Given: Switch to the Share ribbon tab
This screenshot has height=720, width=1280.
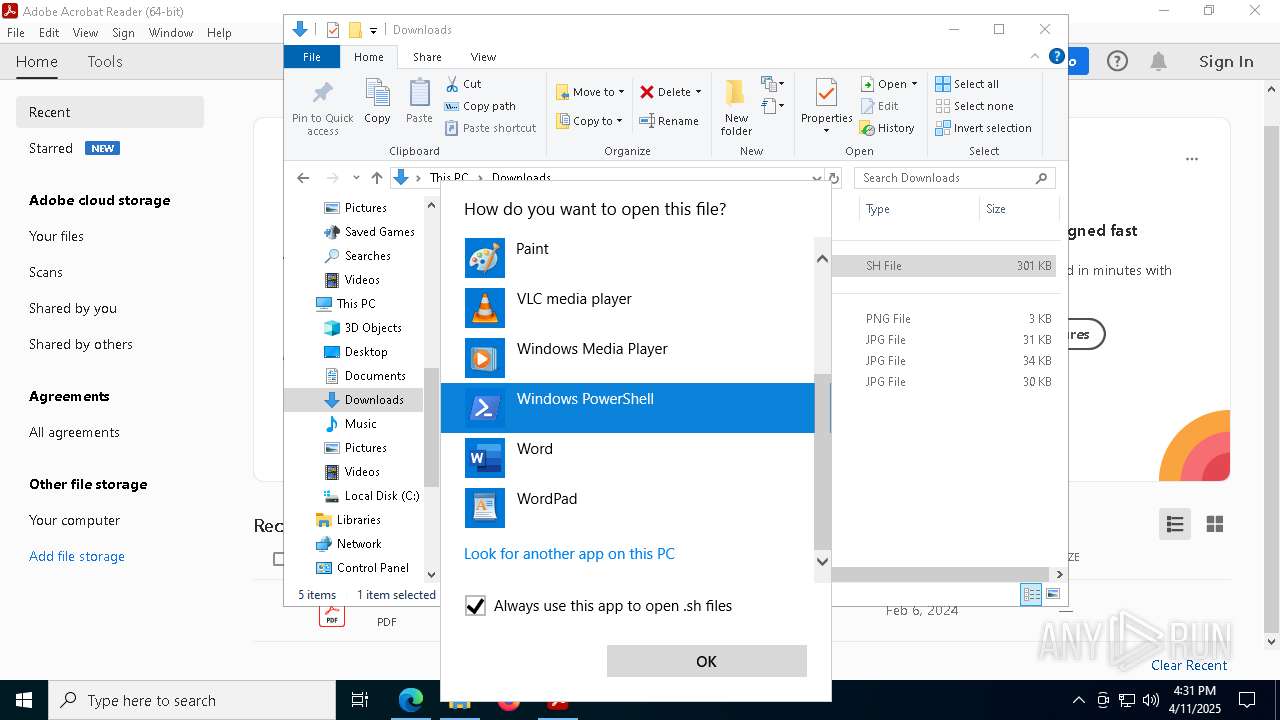Looking at the screenshot, I should pos(427,57).
